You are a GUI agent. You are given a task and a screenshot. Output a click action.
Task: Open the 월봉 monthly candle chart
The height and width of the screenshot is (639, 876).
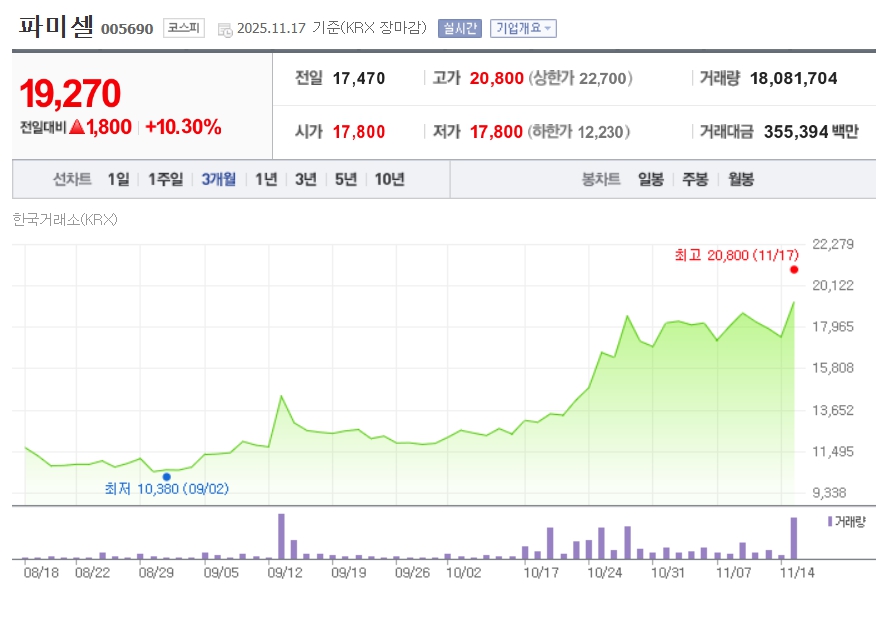(740, 179)
